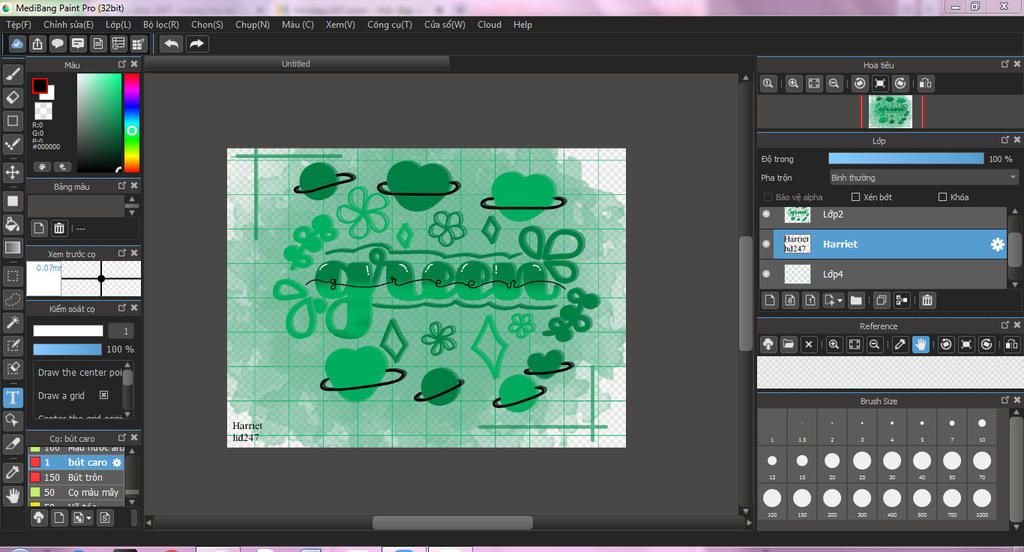Click the navigator canvas thumbnail

click(890, 111)
